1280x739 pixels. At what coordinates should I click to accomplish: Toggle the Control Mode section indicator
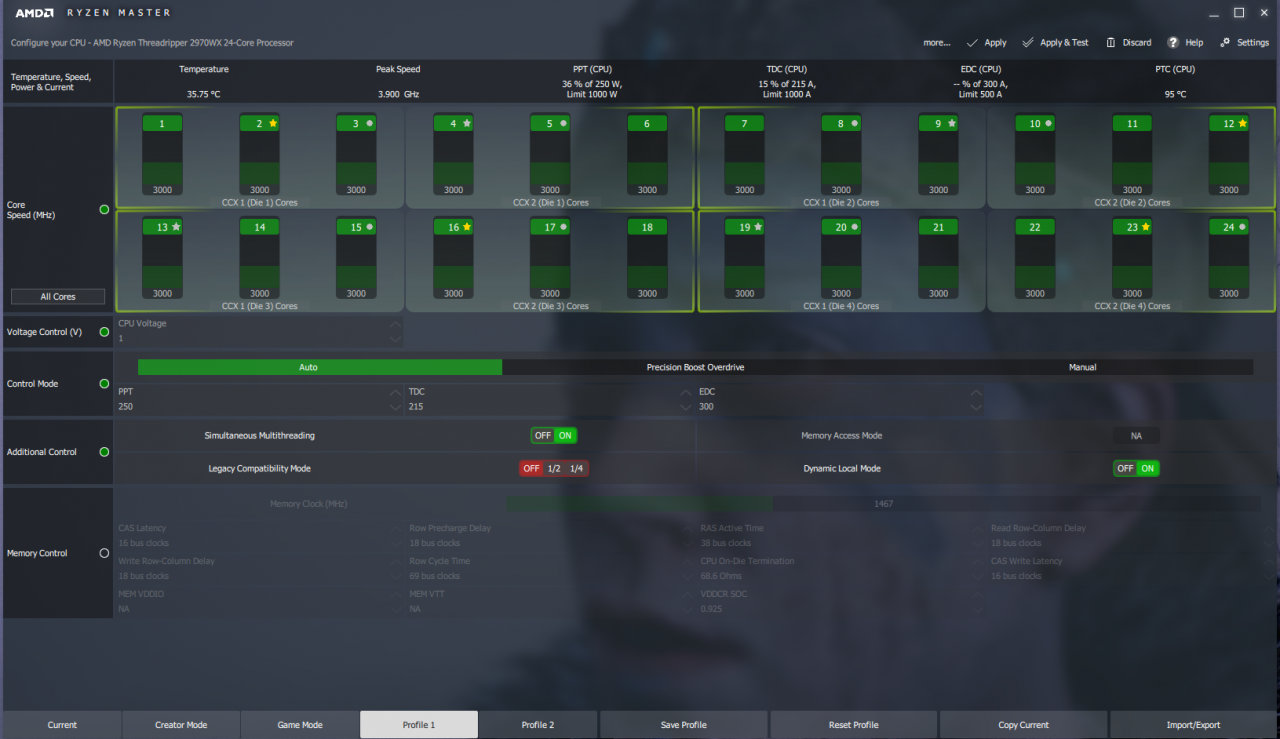[x=104, y=384]
